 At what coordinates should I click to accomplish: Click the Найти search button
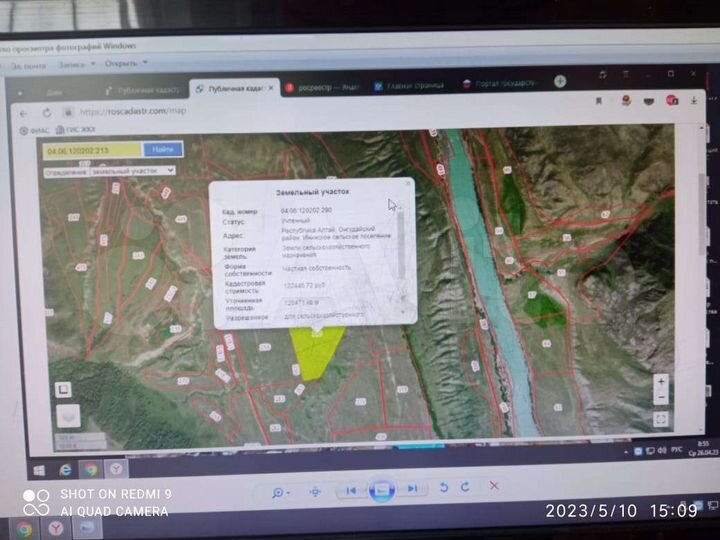click(163, 149)
